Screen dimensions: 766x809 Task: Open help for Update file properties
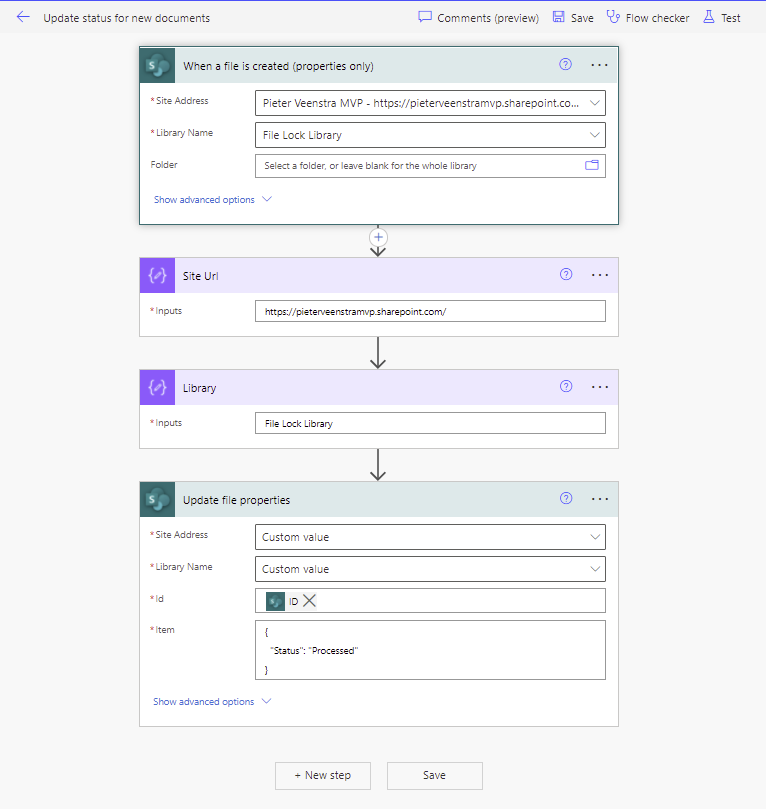pyautogui.click(x=566, y=498)
